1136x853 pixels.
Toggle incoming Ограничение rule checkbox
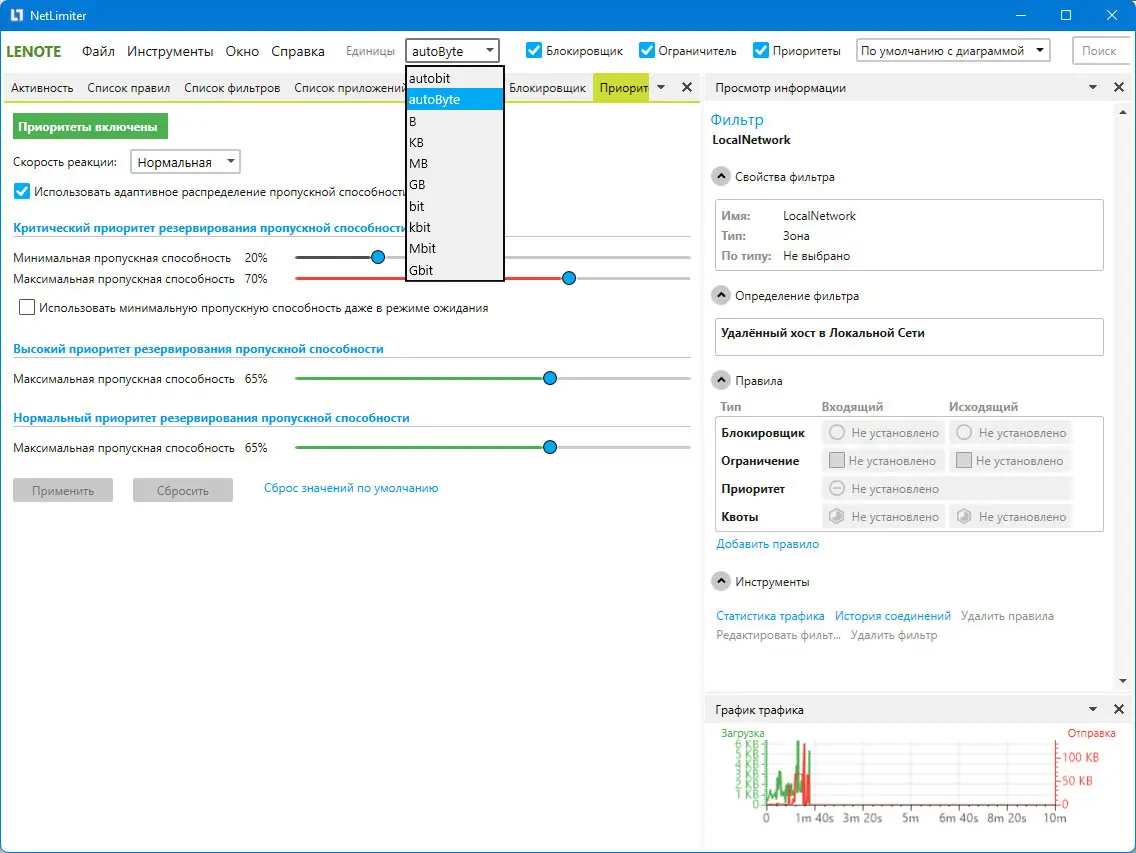(837, 460)
